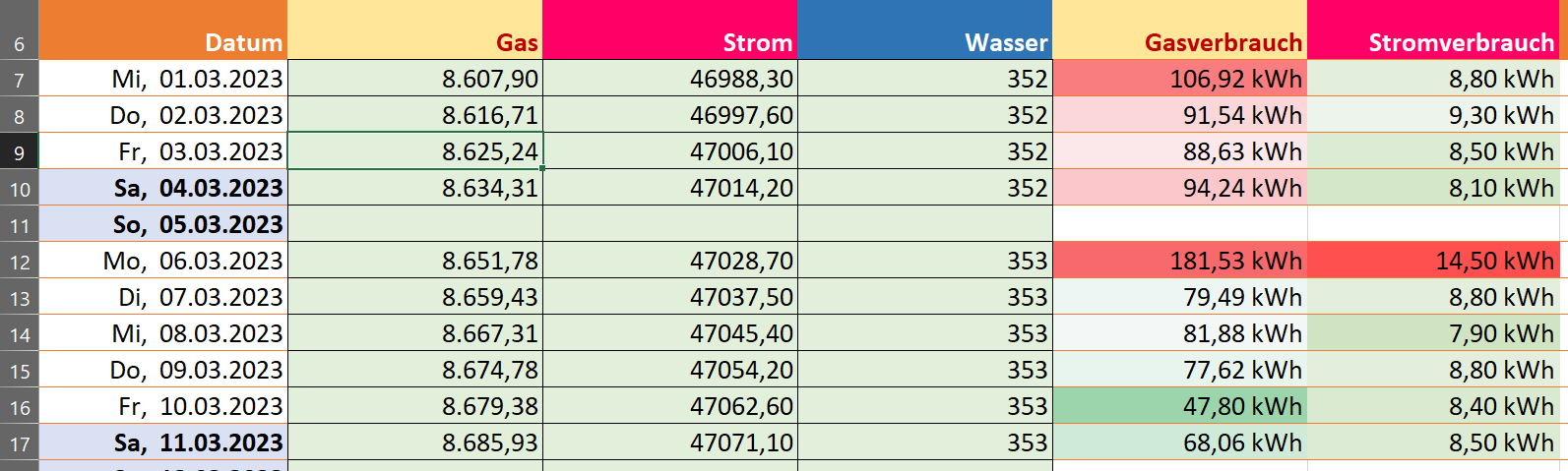Select the Wasser header cell
1568x471 pixels.
point(924,29)
